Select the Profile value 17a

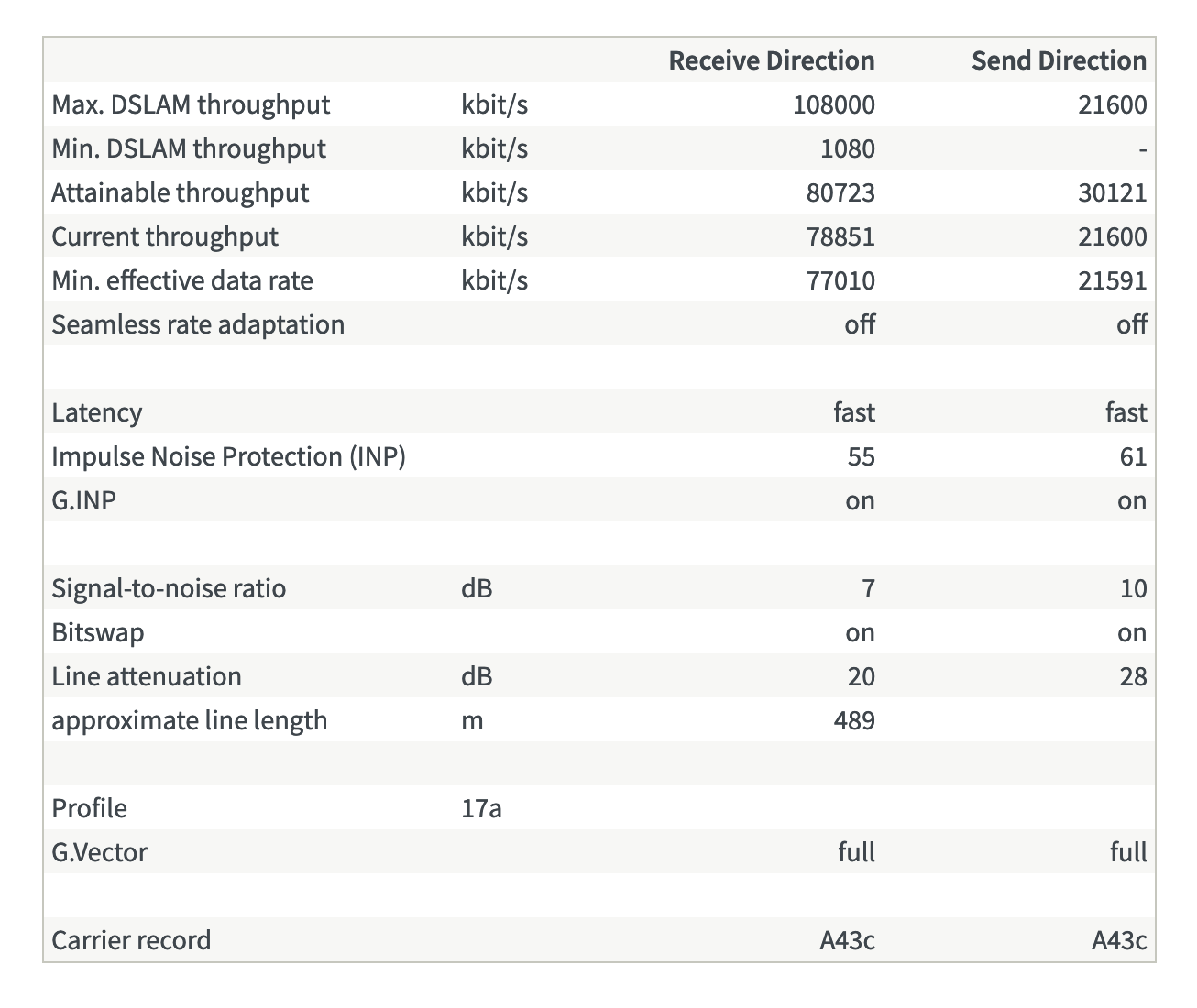coord(481,808)
